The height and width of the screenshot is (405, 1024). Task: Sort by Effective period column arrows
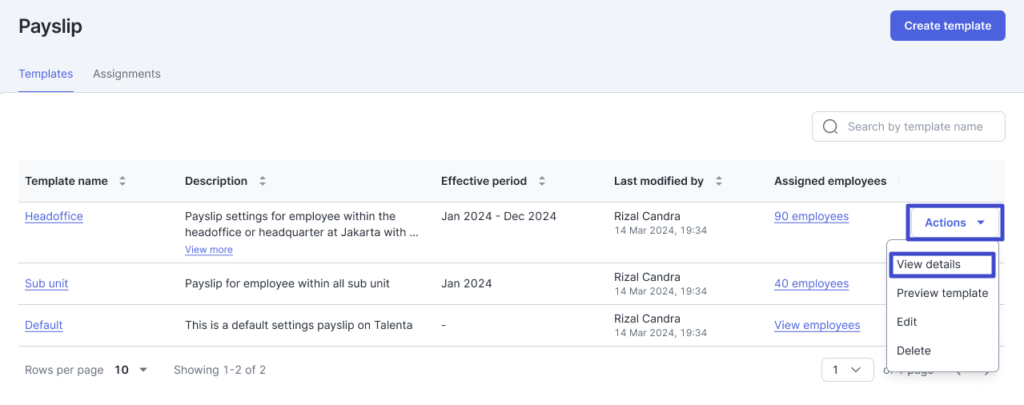541,181
